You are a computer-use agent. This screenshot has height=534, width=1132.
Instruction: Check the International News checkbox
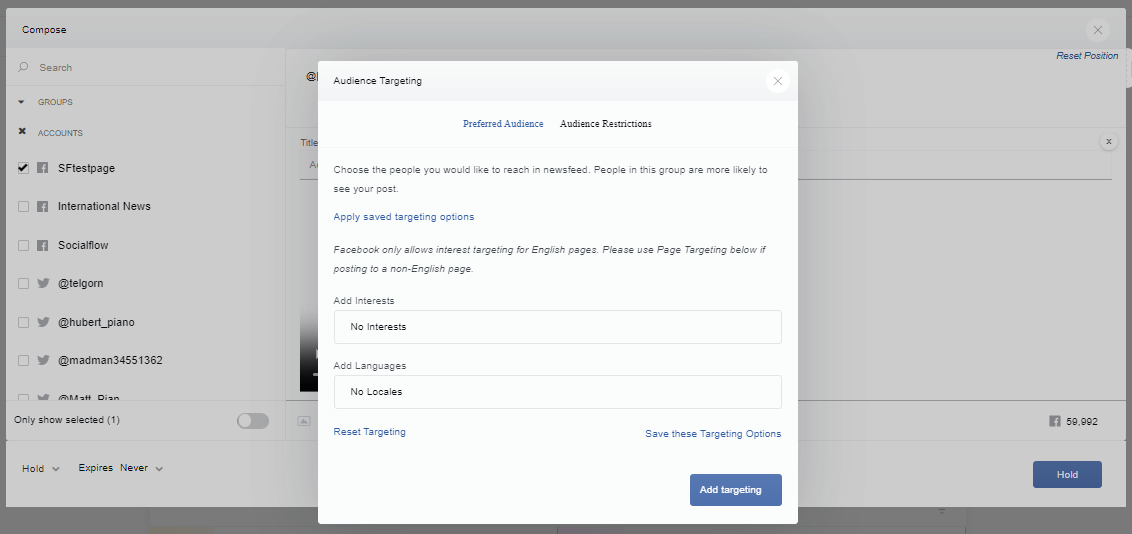click(23, 206)
